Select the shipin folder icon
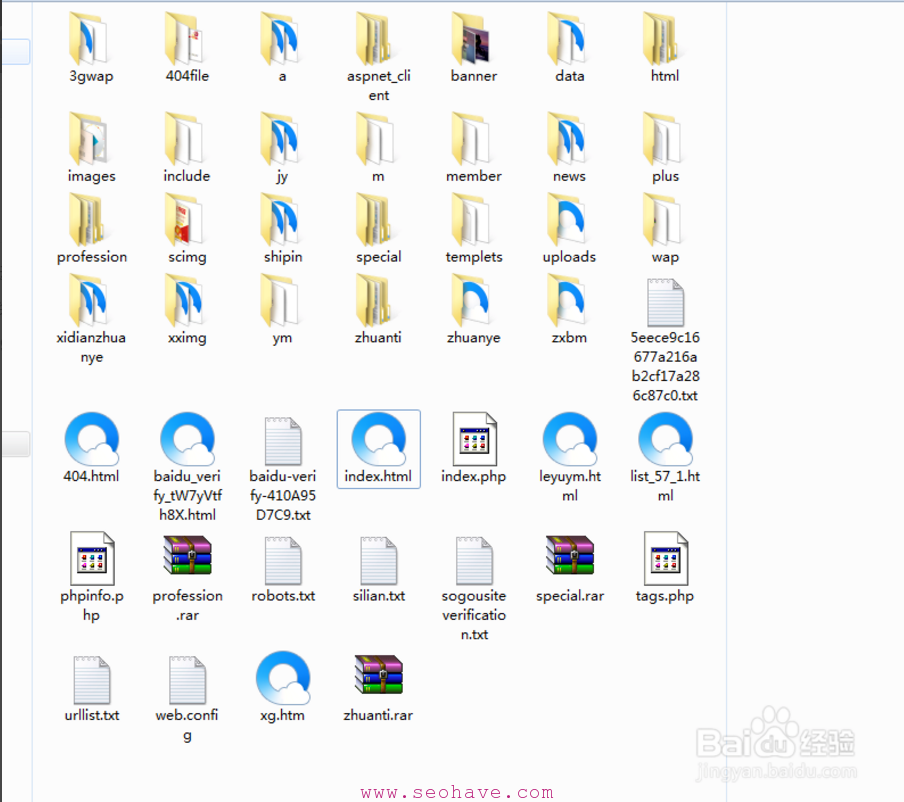Image resolution: width=904 pixels, height=802 pixels. tap(280, 219)
